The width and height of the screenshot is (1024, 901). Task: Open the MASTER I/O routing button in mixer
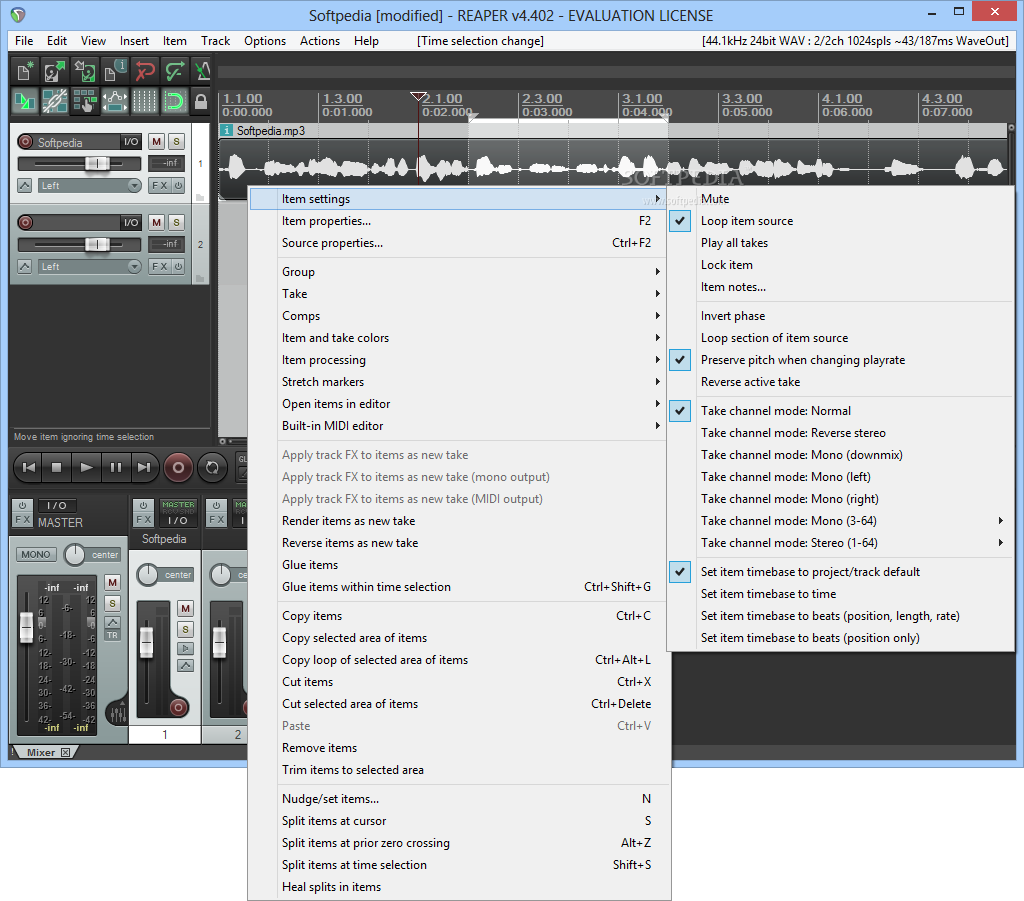[56, 505]
